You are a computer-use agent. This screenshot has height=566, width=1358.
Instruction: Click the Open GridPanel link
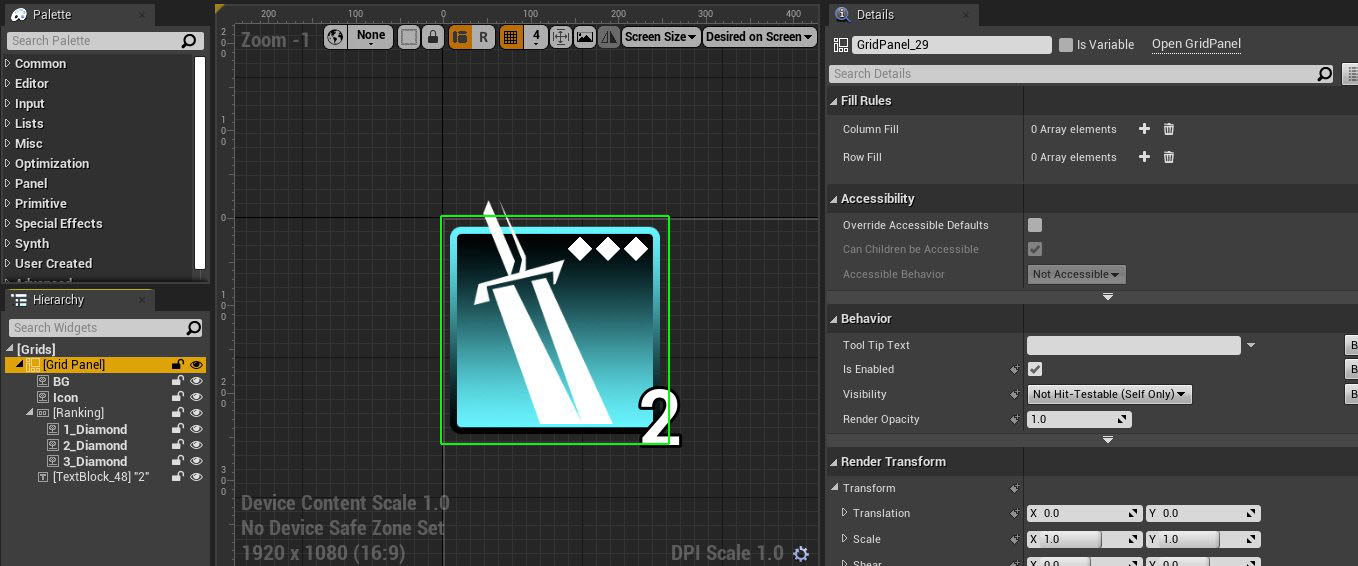click(x=1196, y=44)
